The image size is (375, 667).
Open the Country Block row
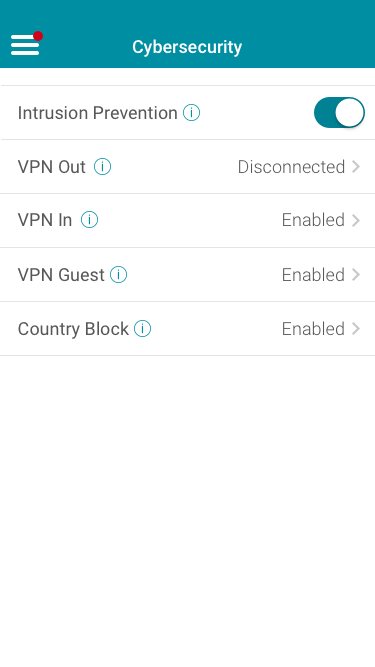[x=188, y=329]
